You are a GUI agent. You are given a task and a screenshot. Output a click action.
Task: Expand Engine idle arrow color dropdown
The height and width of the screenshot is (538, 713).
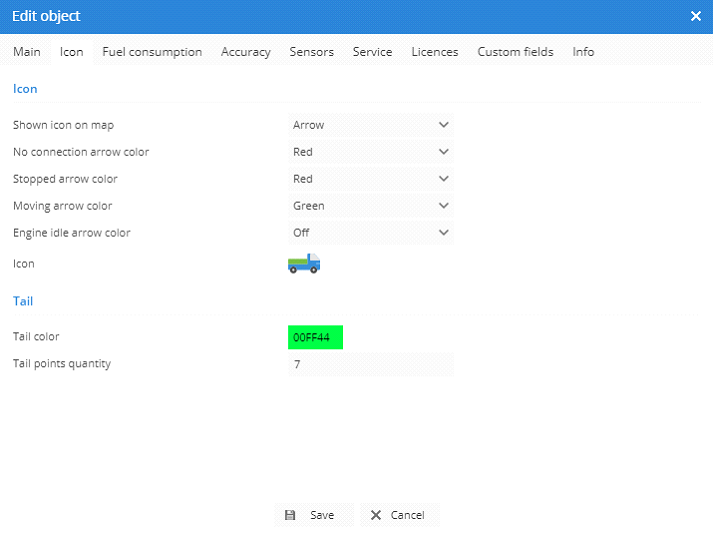click(x=370, y=233)
